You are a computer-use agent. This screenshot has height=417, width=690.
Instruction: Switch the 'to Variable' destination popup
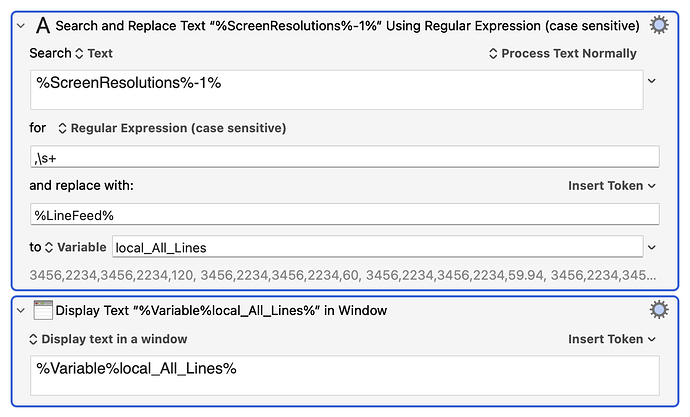(75, 247)
